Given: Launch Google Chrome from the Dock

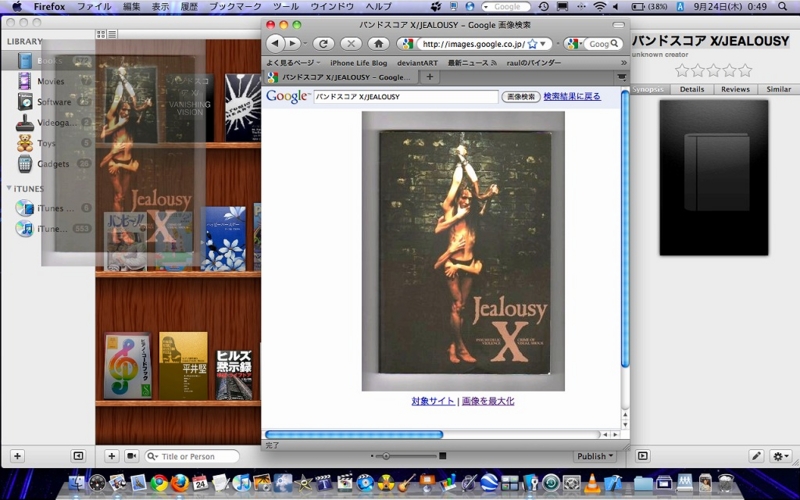Looking at the screenshot, I should tap(159, 483).
